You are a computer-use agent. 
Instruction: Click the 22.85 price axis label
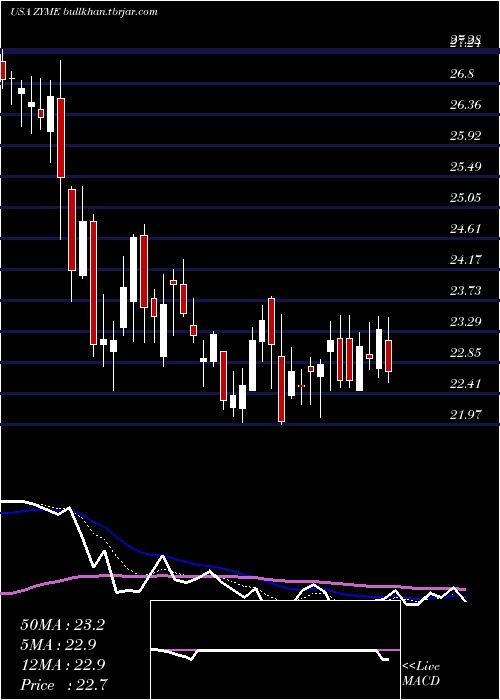[x=465, y=353]
